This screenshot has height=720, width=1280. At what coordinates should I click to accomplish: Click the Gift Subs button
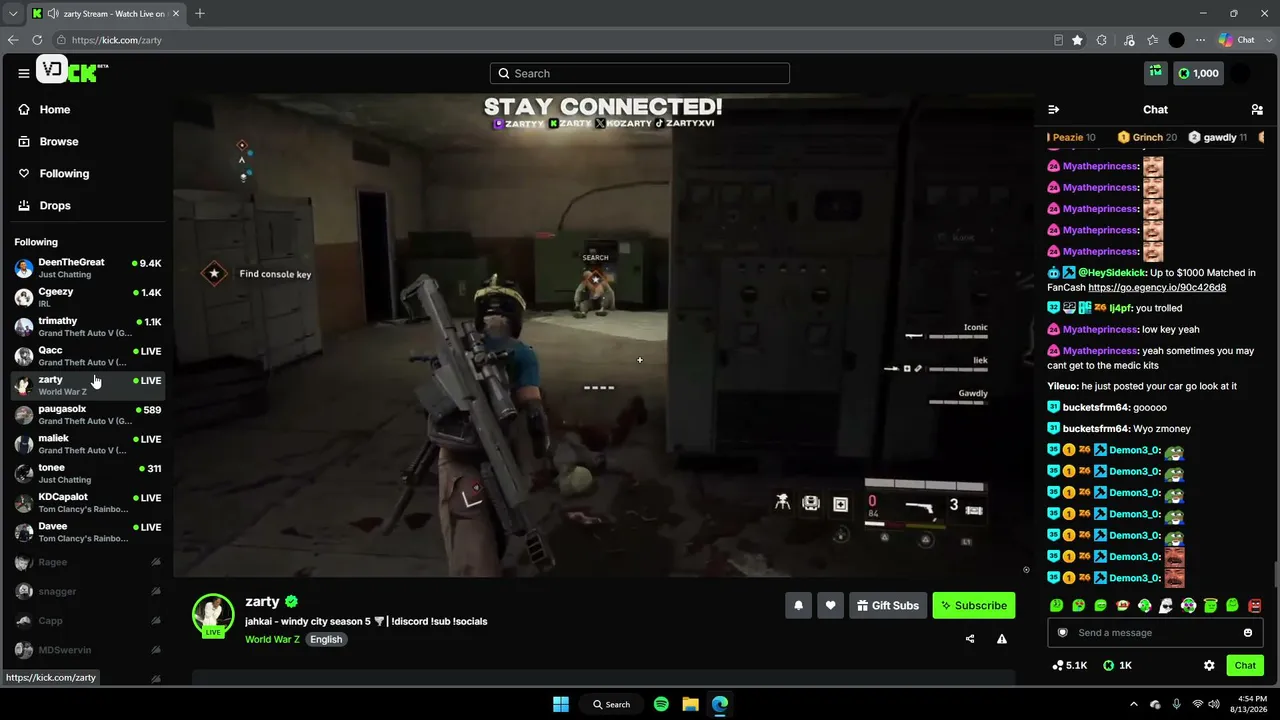click(x=888, y=605)
